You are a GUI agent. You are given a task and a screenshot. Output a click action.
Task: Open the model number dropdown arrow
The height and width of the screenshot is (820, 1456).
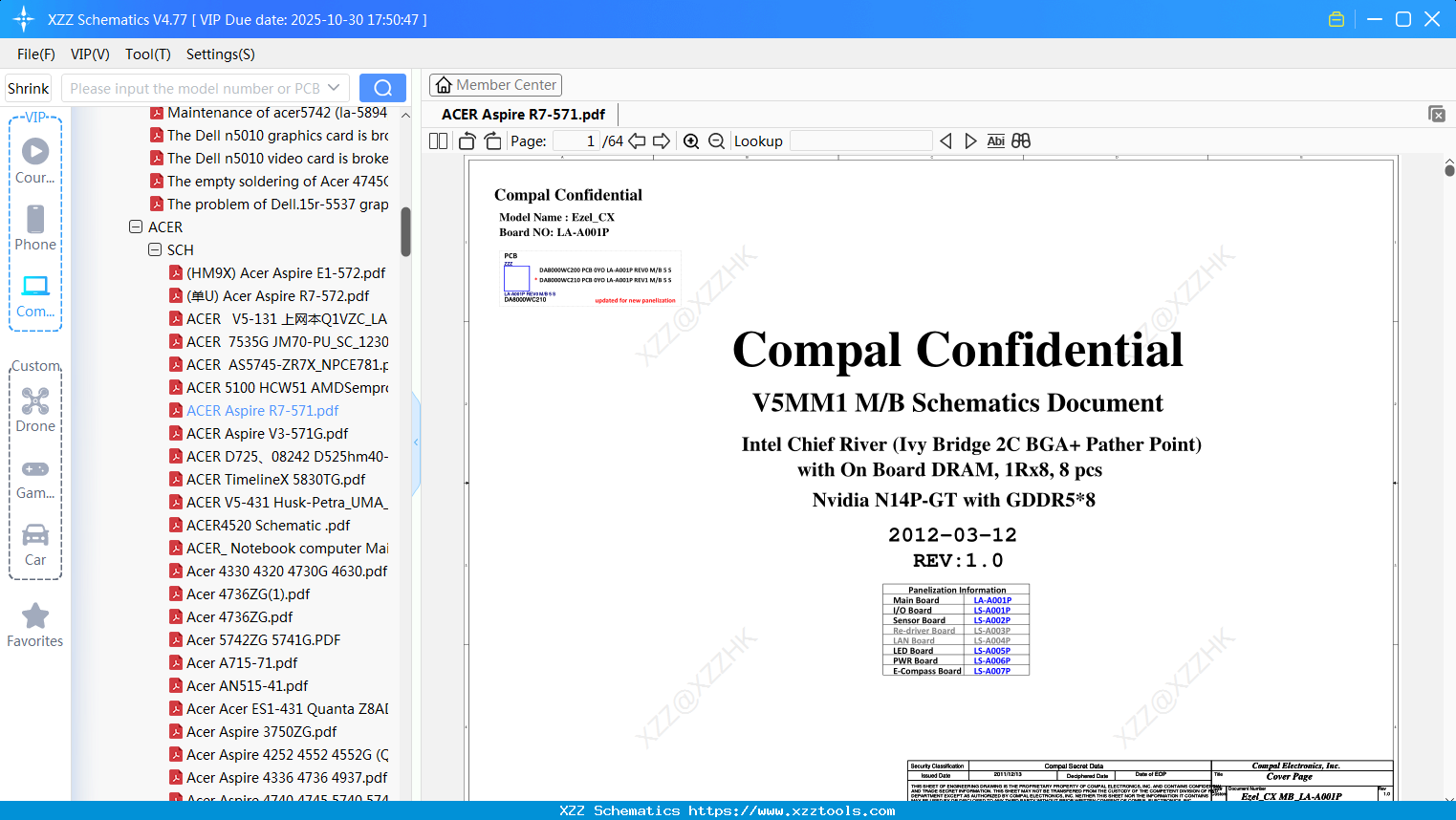334,88
